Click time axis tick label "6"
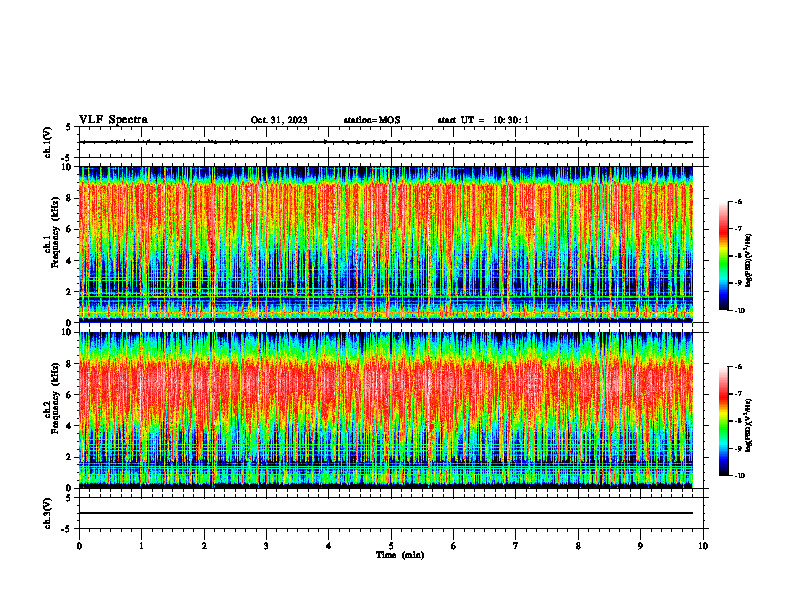The width and height of the screenshot is (792, 612). pos(454,546)
